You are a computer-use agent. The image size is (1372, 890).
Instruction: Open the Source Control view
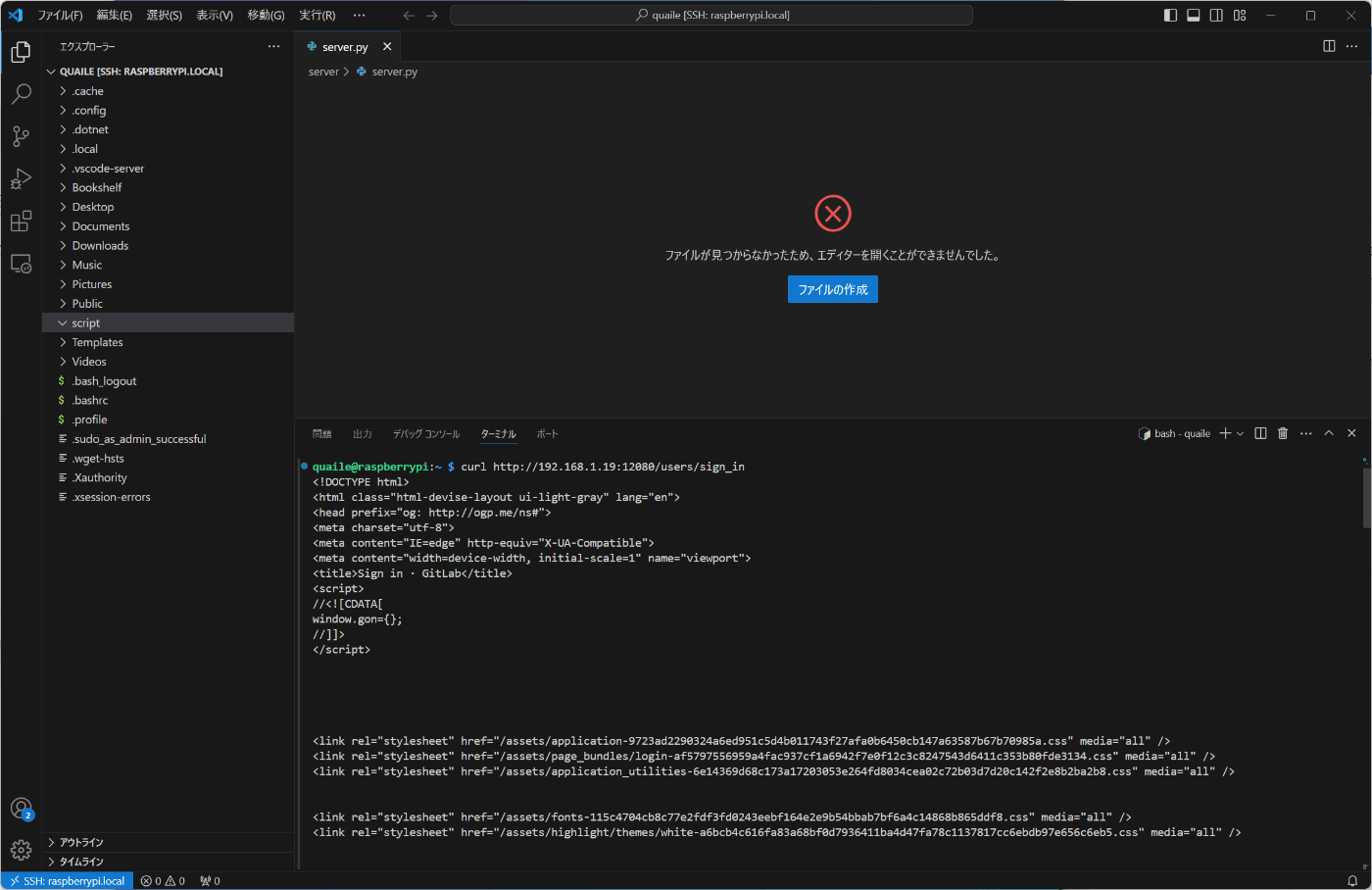tap(21, 136)
